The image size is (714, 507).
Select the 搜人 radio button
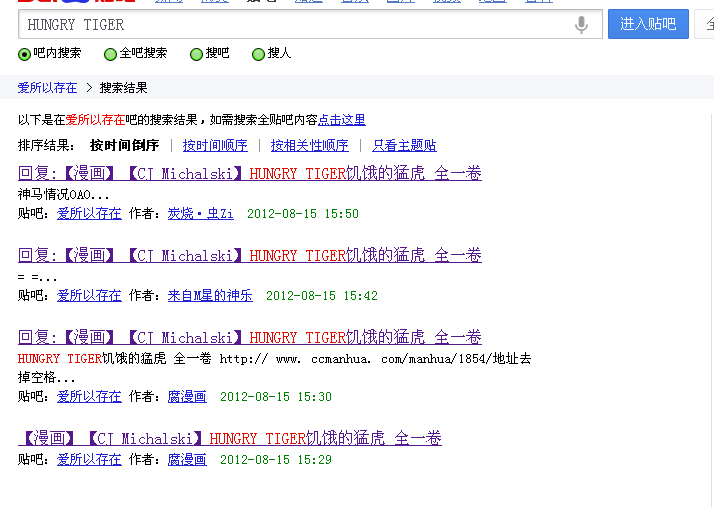[258, 54]
